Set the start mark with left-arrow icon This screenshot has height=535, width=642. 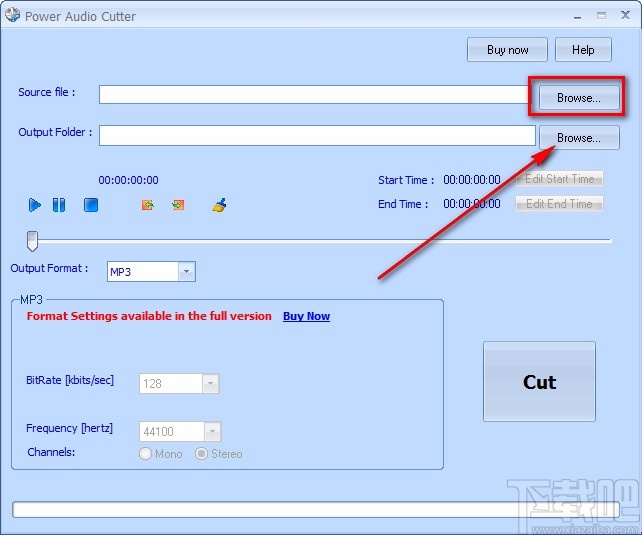point(148,205)
